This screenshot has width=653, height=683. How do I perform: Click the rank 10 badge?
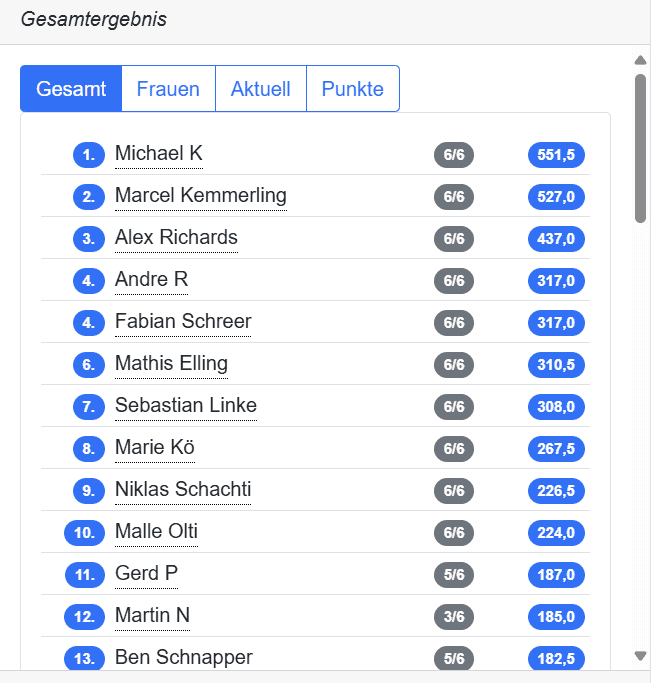[x=85, y=533]
